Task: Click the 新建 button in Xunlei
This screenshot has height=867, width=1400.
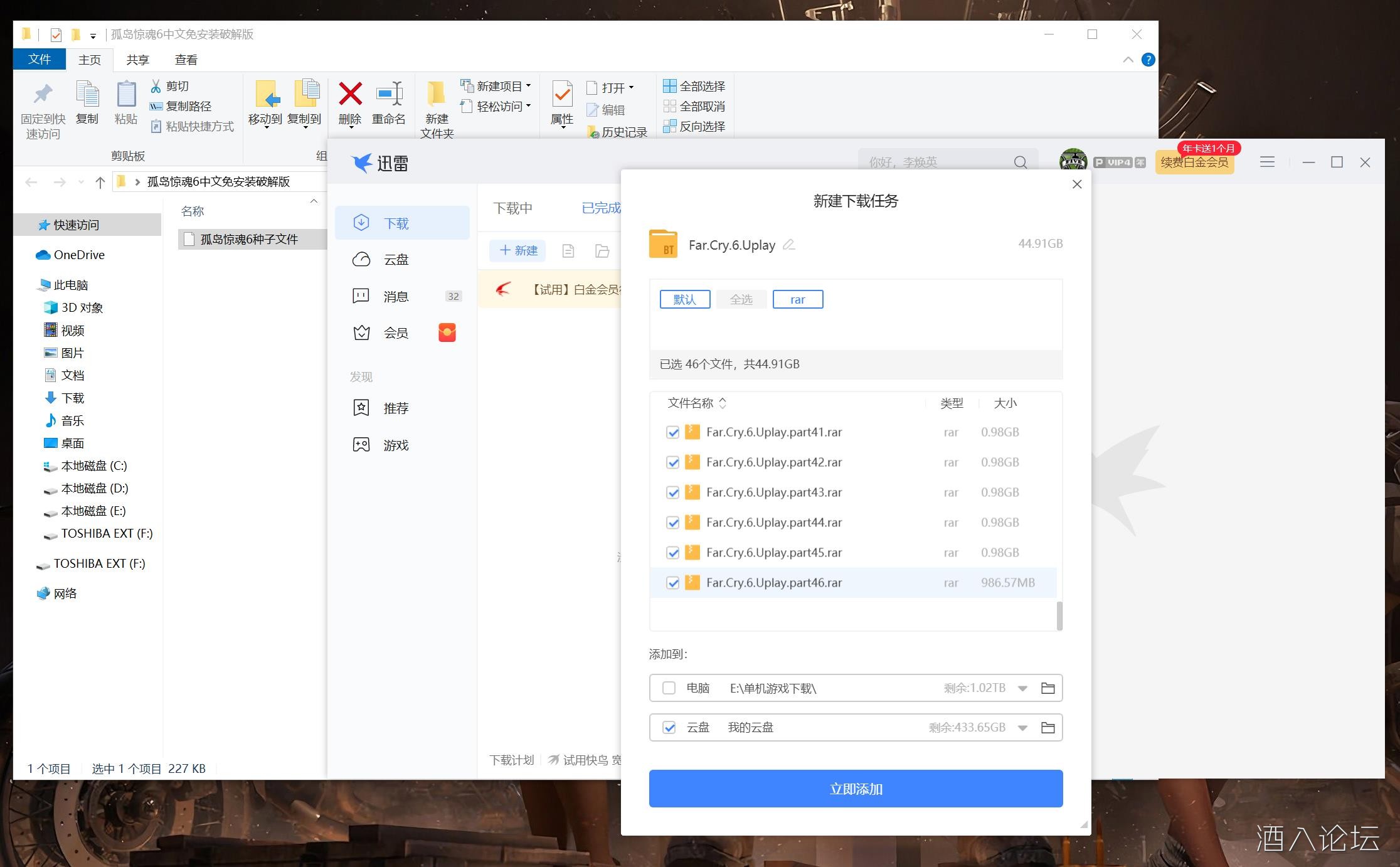Action: [517, 251]
